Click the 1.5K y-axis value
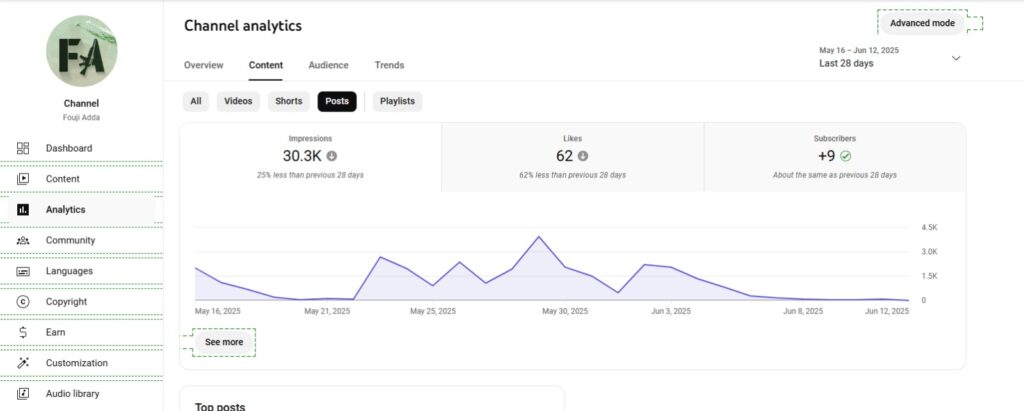Screen dimensions: 1024x411 point(929,276)
